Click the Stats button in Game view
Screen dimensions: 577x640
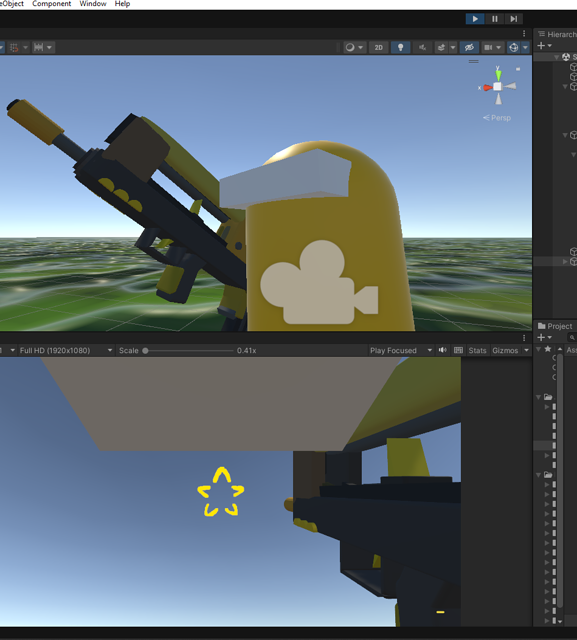(x=477, y=350)
